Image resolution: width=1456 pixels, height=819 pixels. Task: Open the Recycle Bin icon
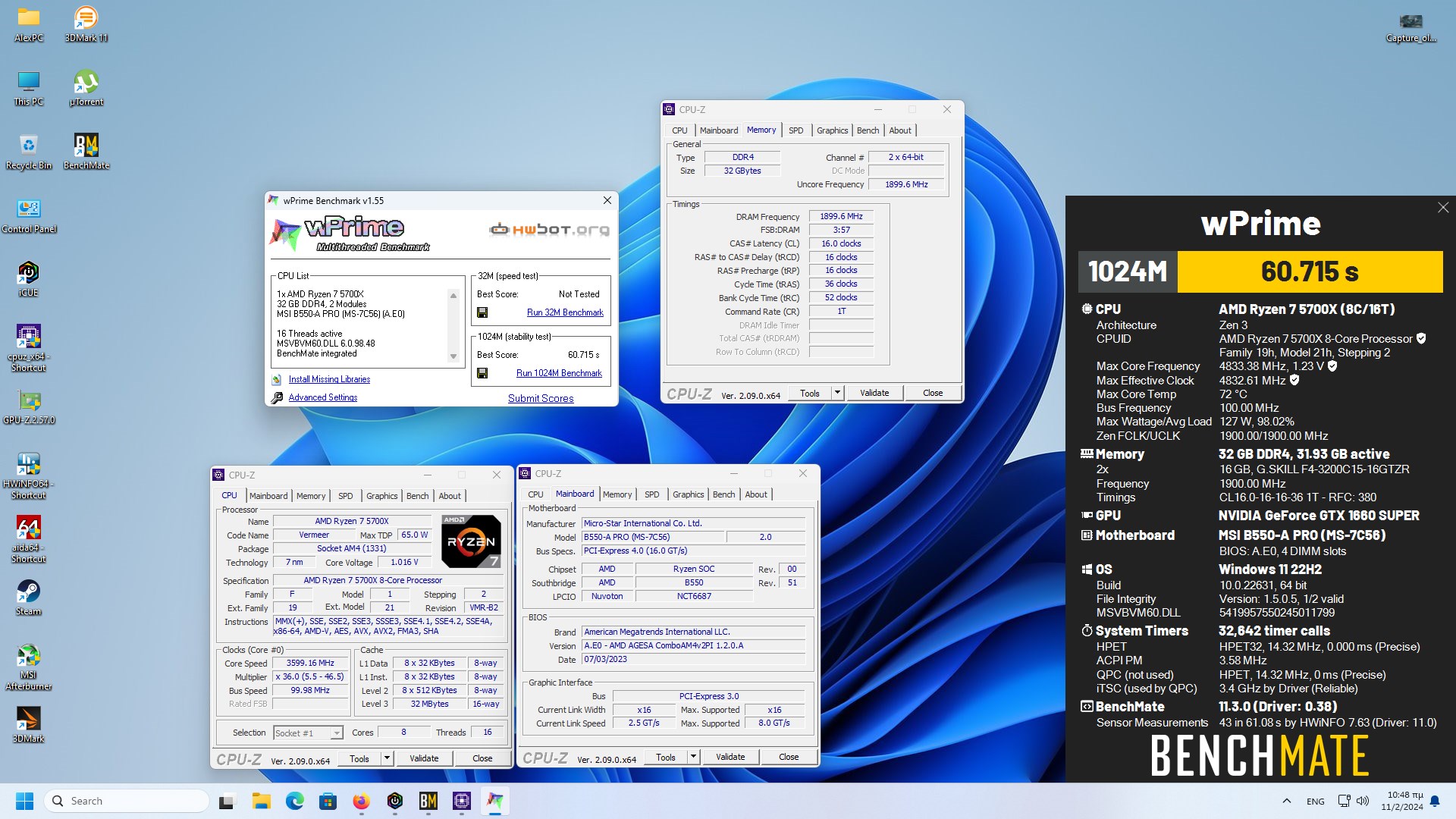[29, 151]
